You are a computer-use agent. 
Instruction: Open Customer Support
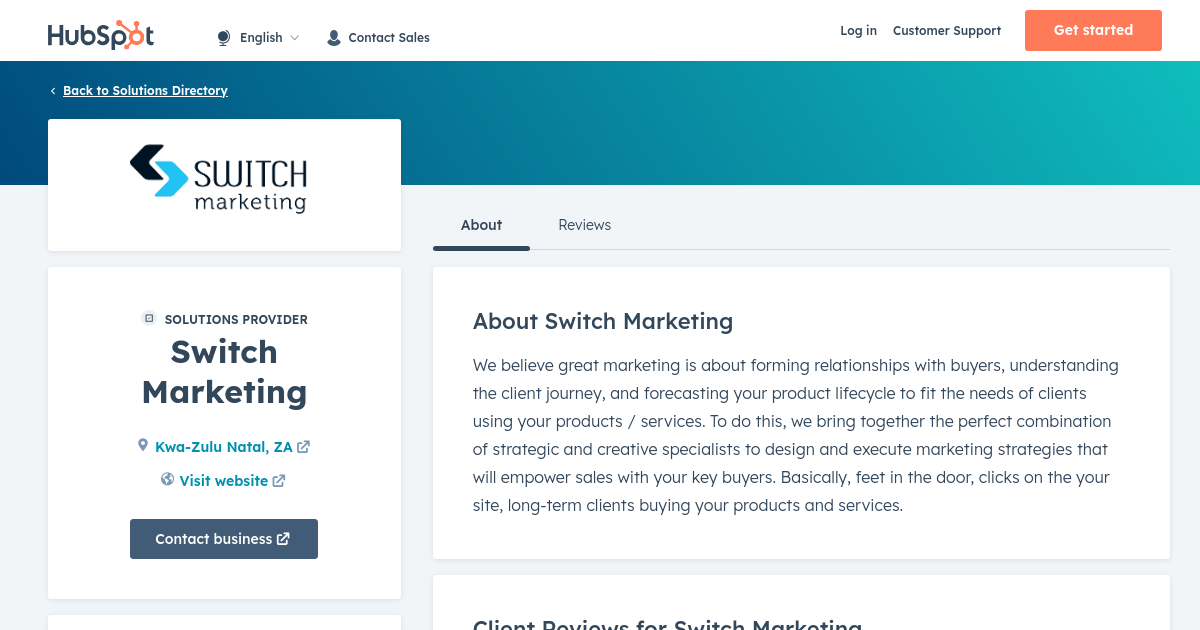[947, 31]
